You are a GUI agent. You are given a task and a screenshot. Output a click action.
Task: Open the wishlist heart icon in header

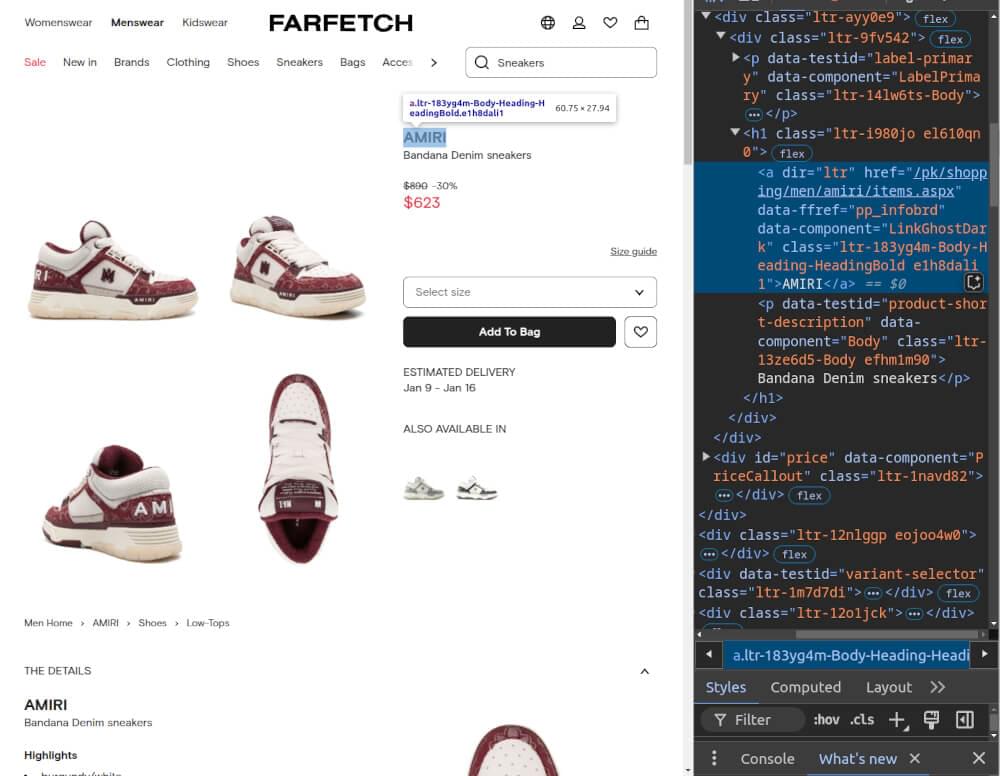[610, 22]
